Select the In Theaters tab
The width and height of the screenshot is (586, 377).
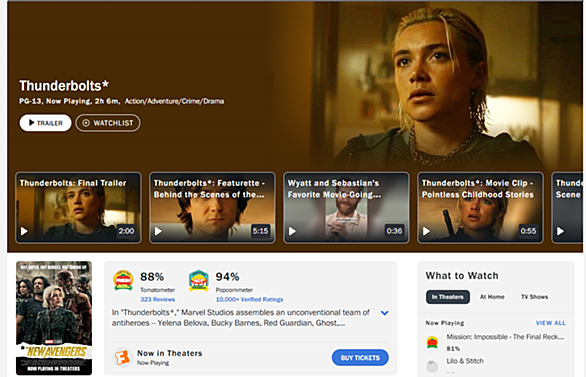[448, 297]
